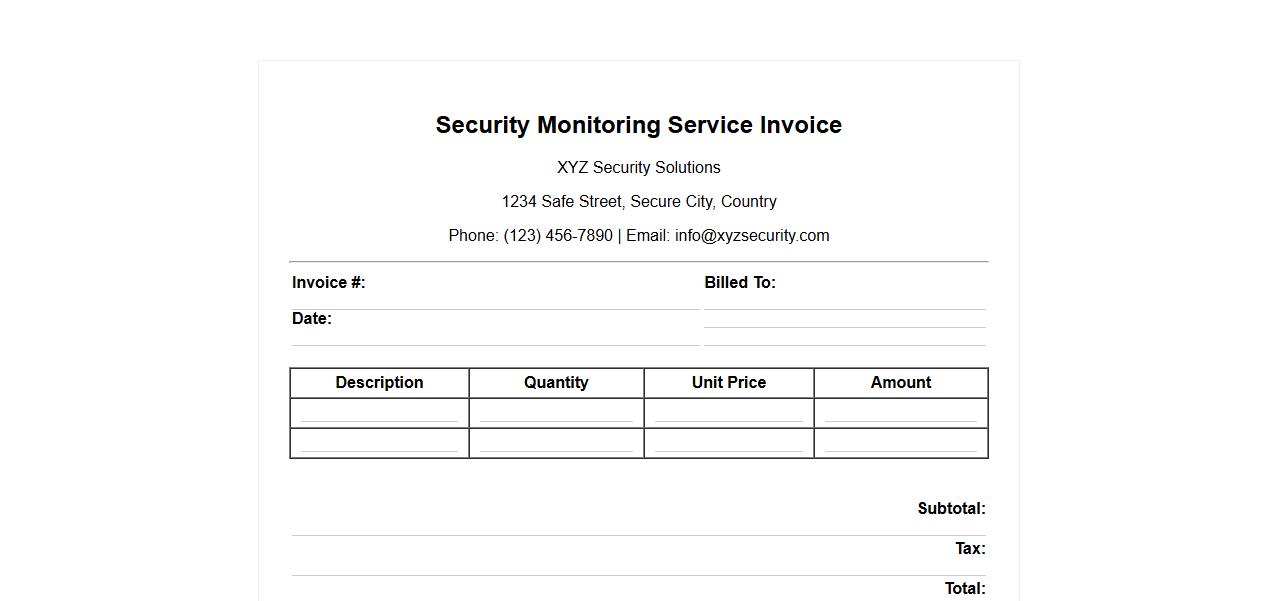
Task: Click second row Unit Price cell
Action: coord(728,442)
